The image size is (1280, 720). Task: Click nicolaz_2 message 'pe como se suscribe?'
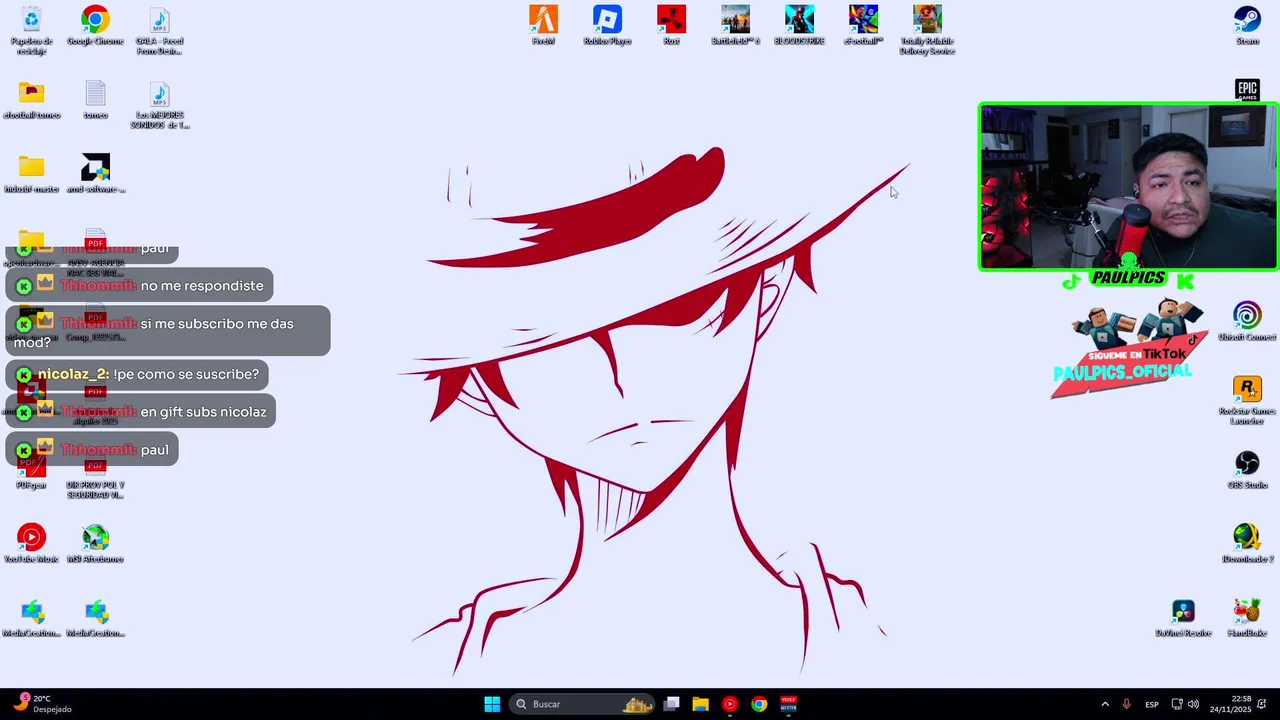(x=137, y=374)
